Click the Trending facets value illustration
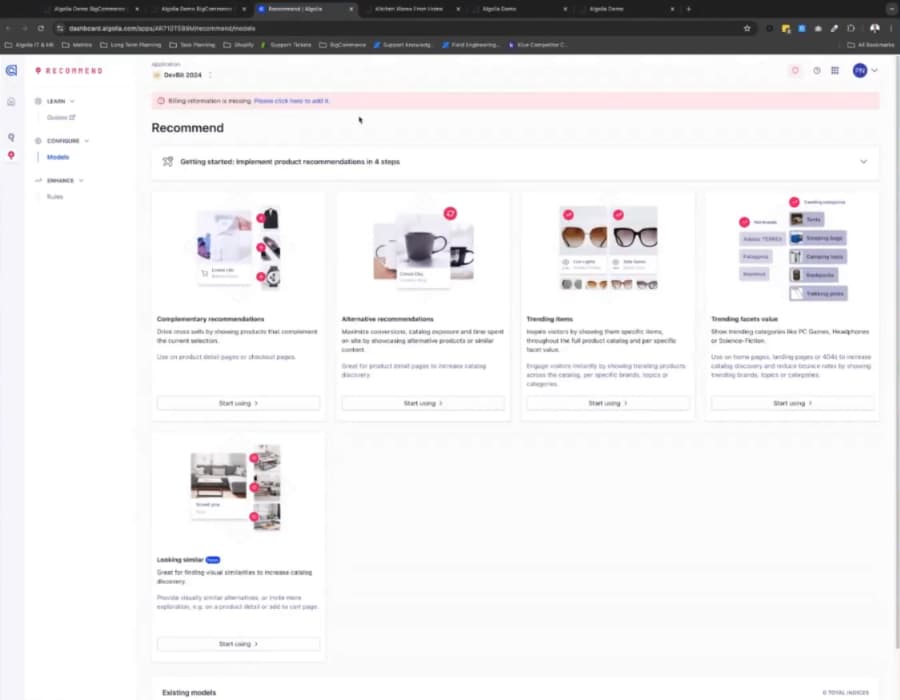This screenshot has width=900, height=700. [793, 248]
